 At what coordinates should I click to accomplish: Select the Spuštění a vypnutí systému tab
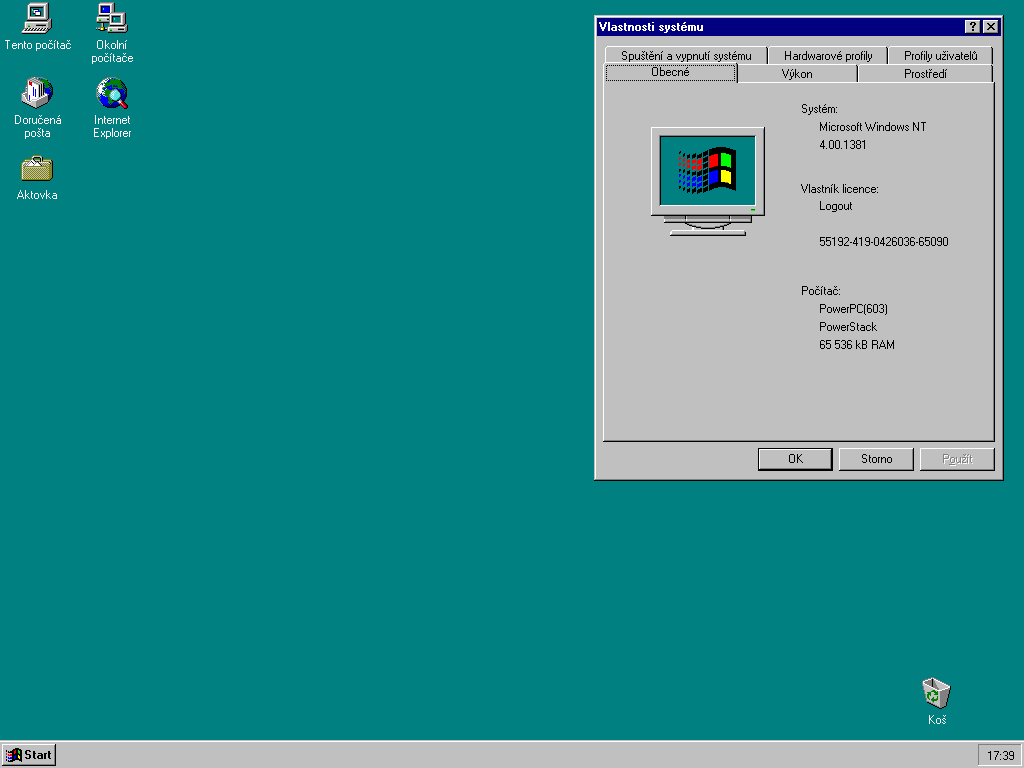pos(685,56)
